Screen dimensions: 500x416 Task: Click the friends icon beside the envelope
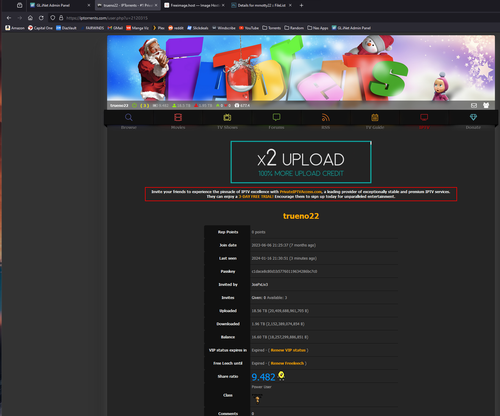point(486,105)
